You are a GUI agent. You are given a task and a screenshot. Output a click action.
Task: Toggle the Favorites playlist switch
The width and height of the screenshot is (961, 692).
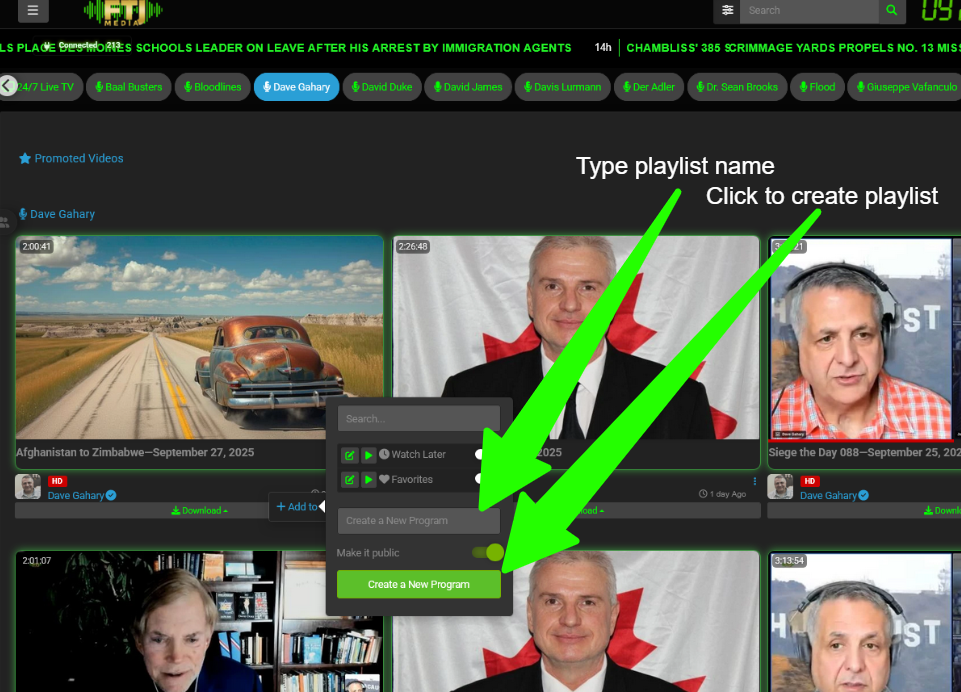[483, 480]
